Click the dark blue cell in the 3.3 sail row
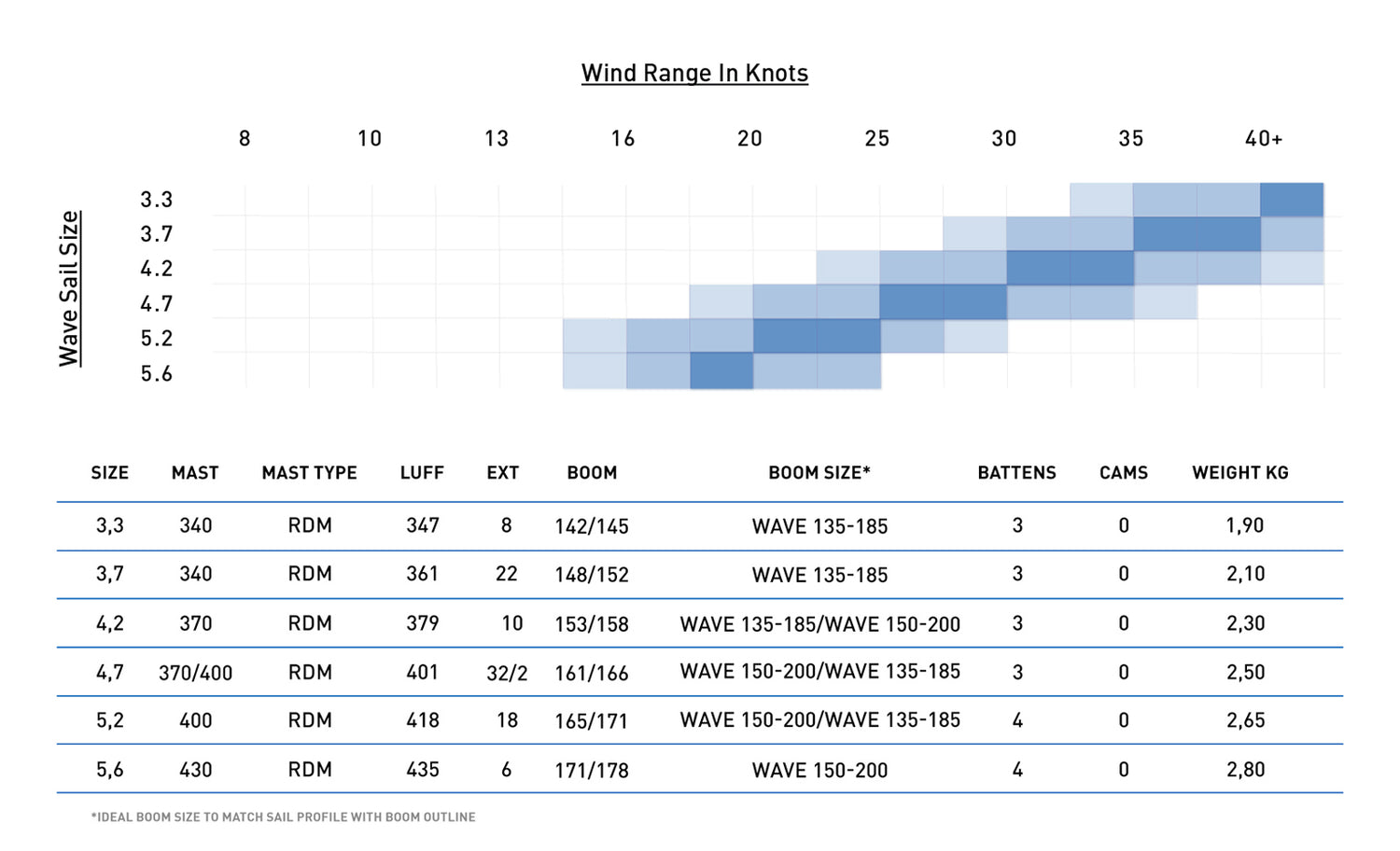The width and height of the screenshot is (1400, 851). [1292, 200]
